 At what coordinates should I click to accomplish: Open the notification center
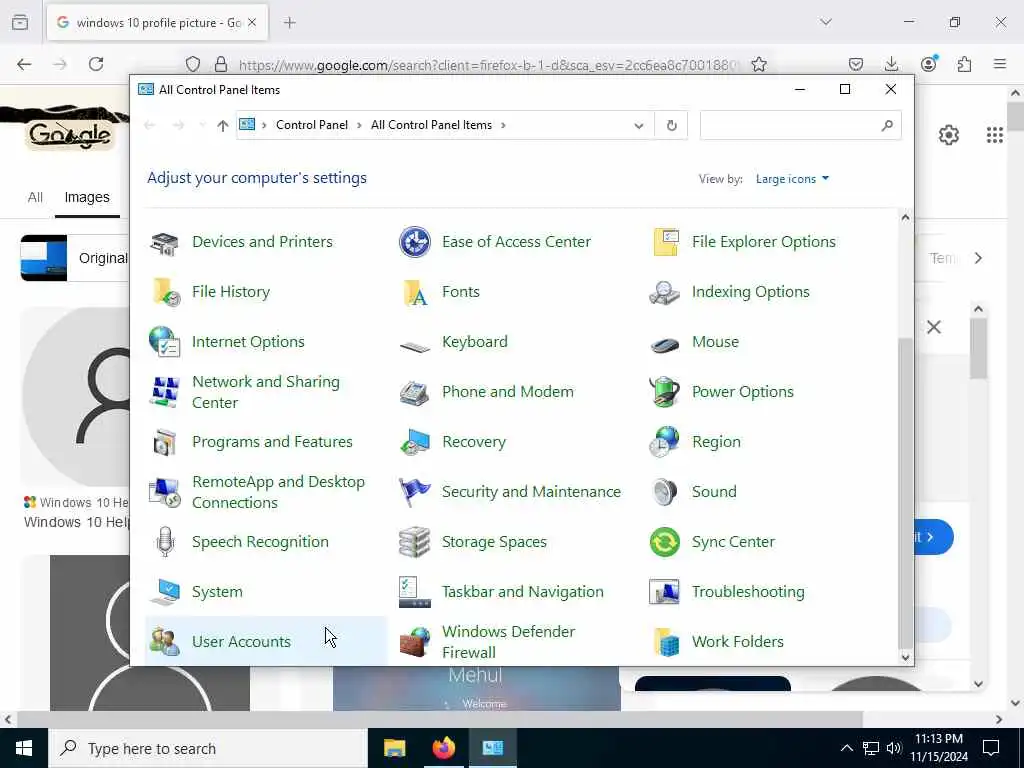tap(991, 748)
